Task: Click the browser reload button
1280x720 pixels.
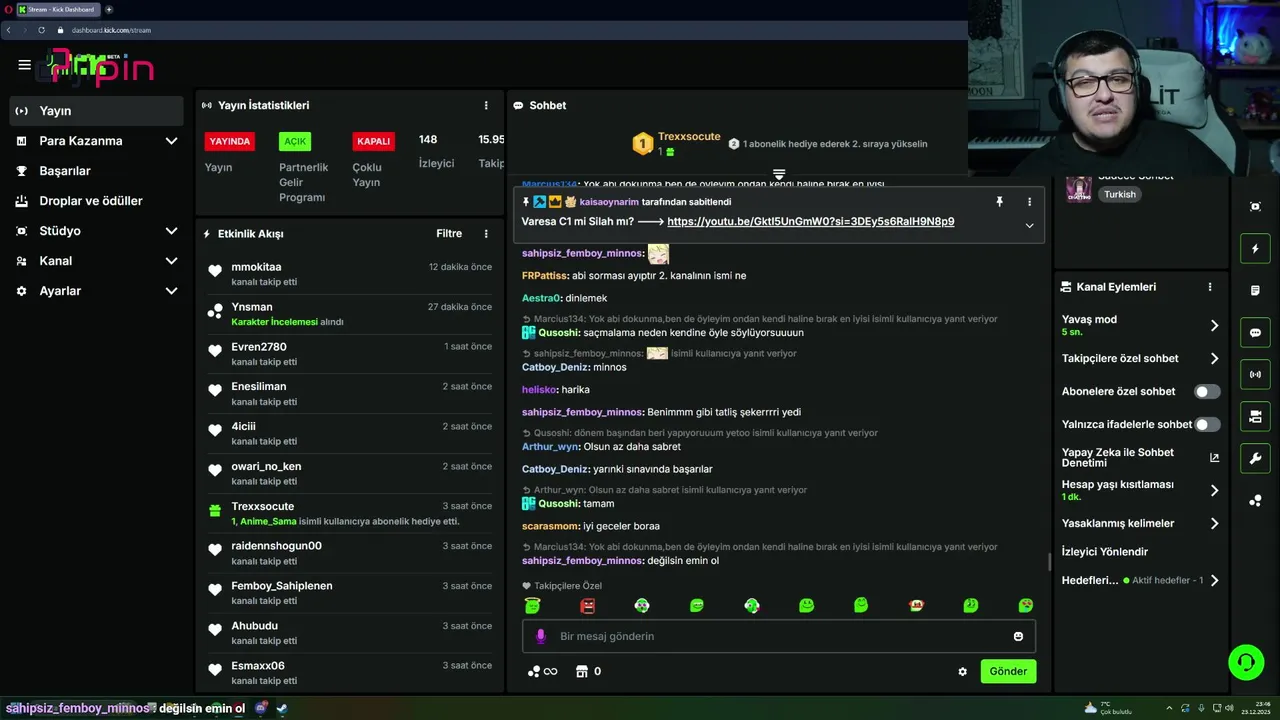Action: coord(42,30)
